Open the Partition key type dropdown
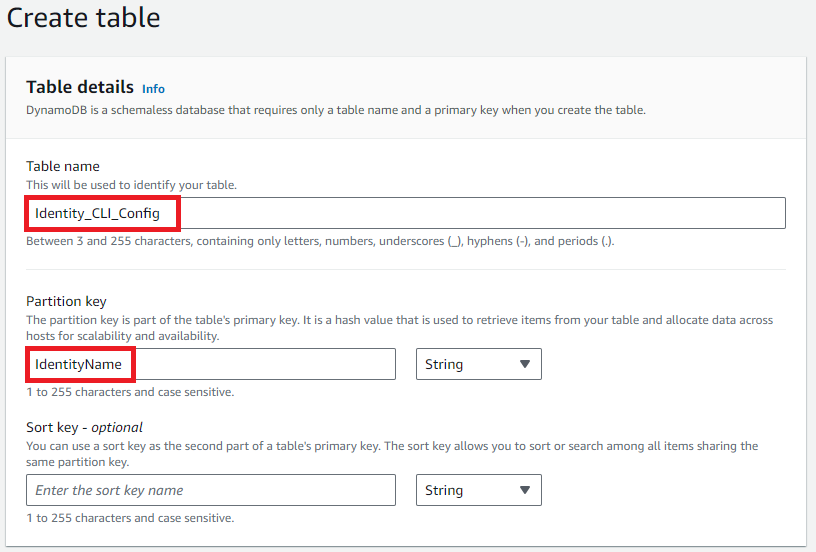The height and width of the screenshot is (552, 816). pos(479,364)
